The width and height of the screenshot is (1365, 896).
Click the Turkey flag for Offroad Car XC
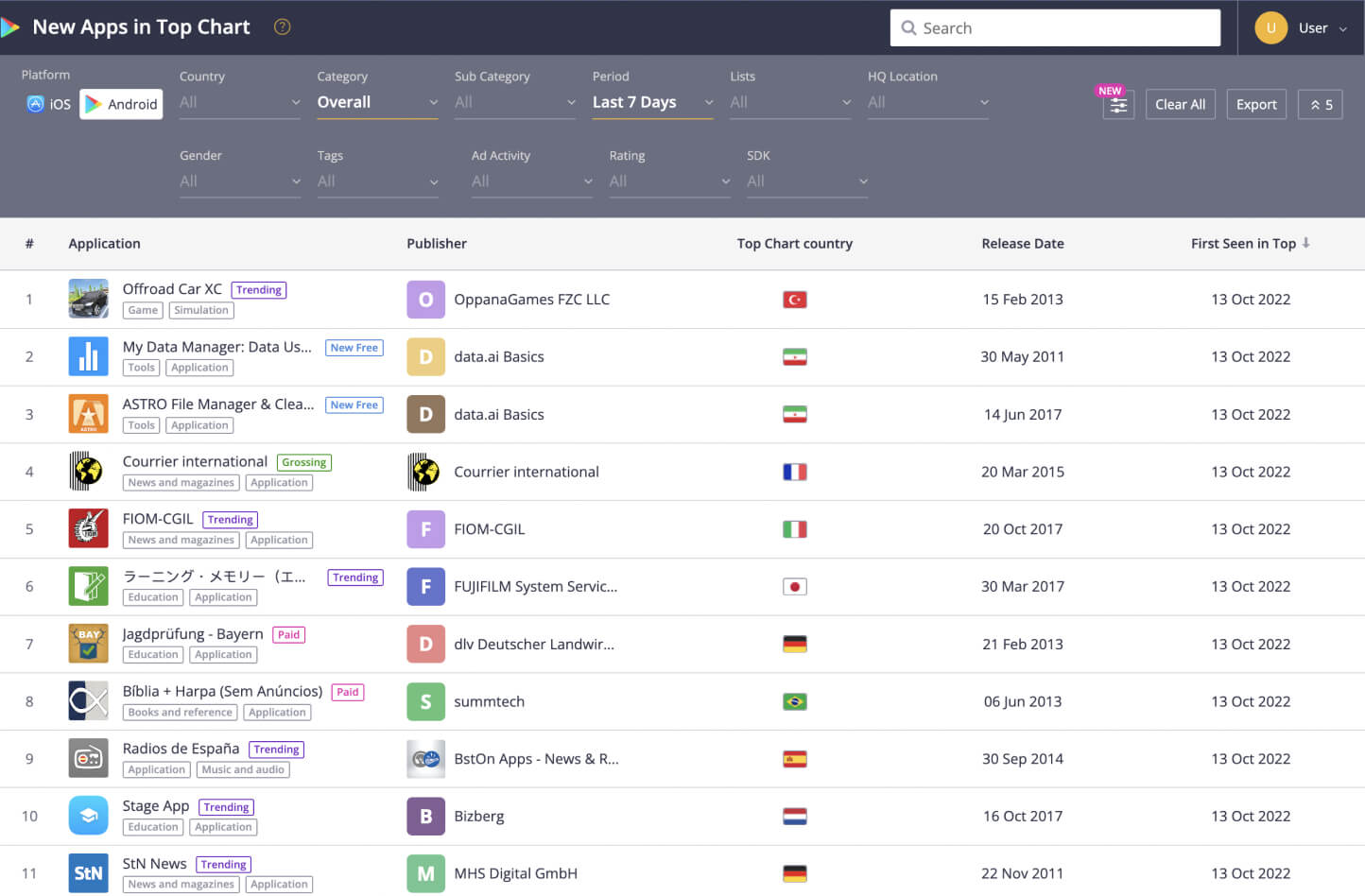(795, 300)
